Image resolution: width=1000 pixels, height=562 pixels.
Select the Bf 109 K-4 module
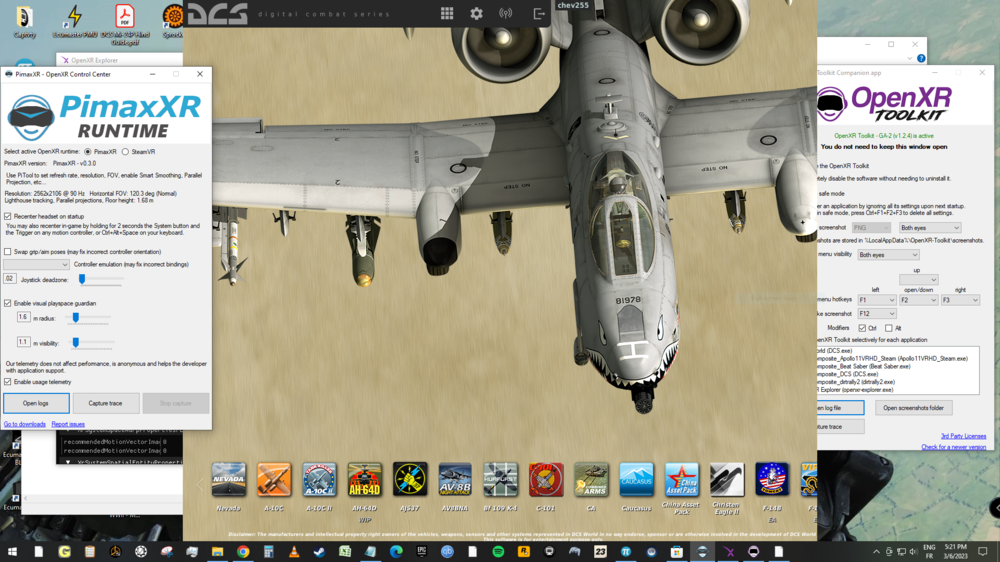pyautogui.click(x=500, y=480)
